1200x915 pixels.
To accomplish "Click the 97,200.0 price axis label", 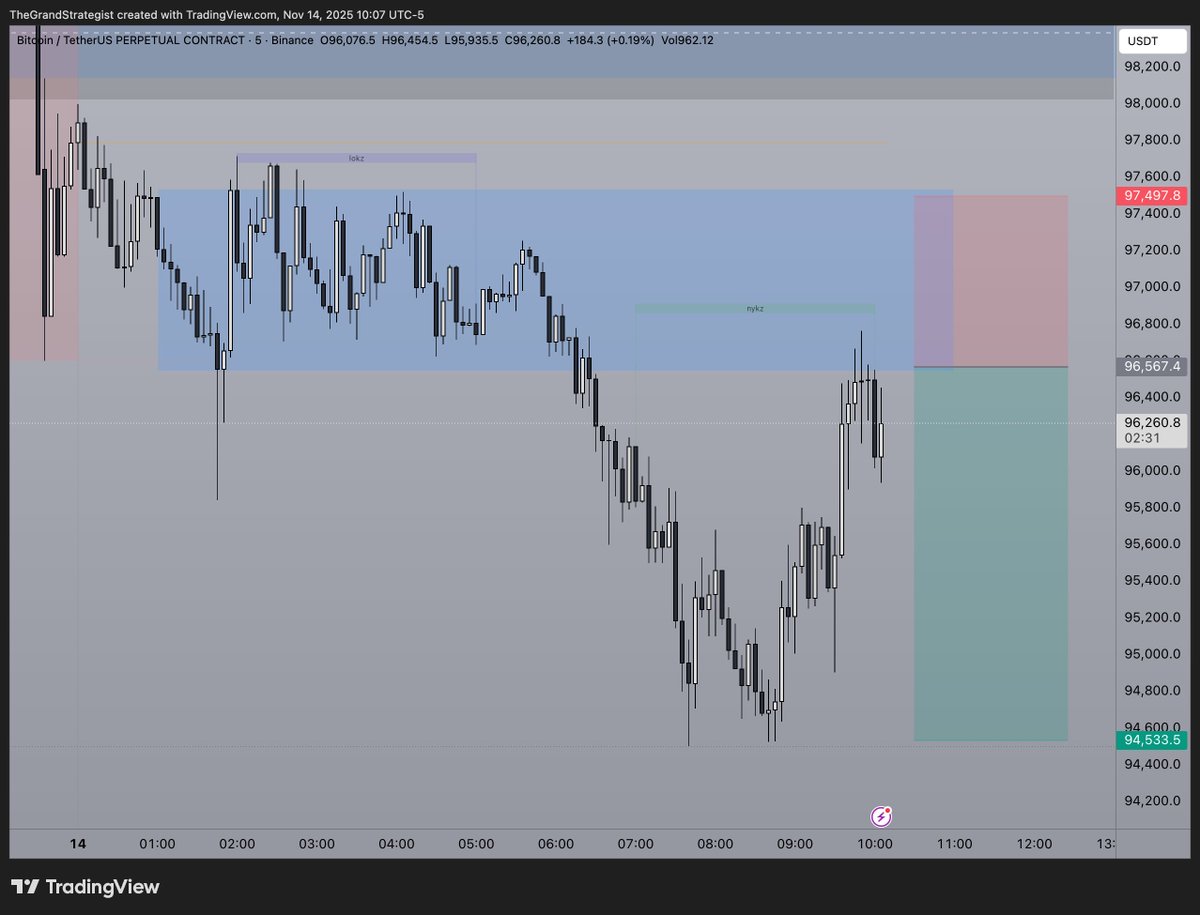I will (1153, 250).
